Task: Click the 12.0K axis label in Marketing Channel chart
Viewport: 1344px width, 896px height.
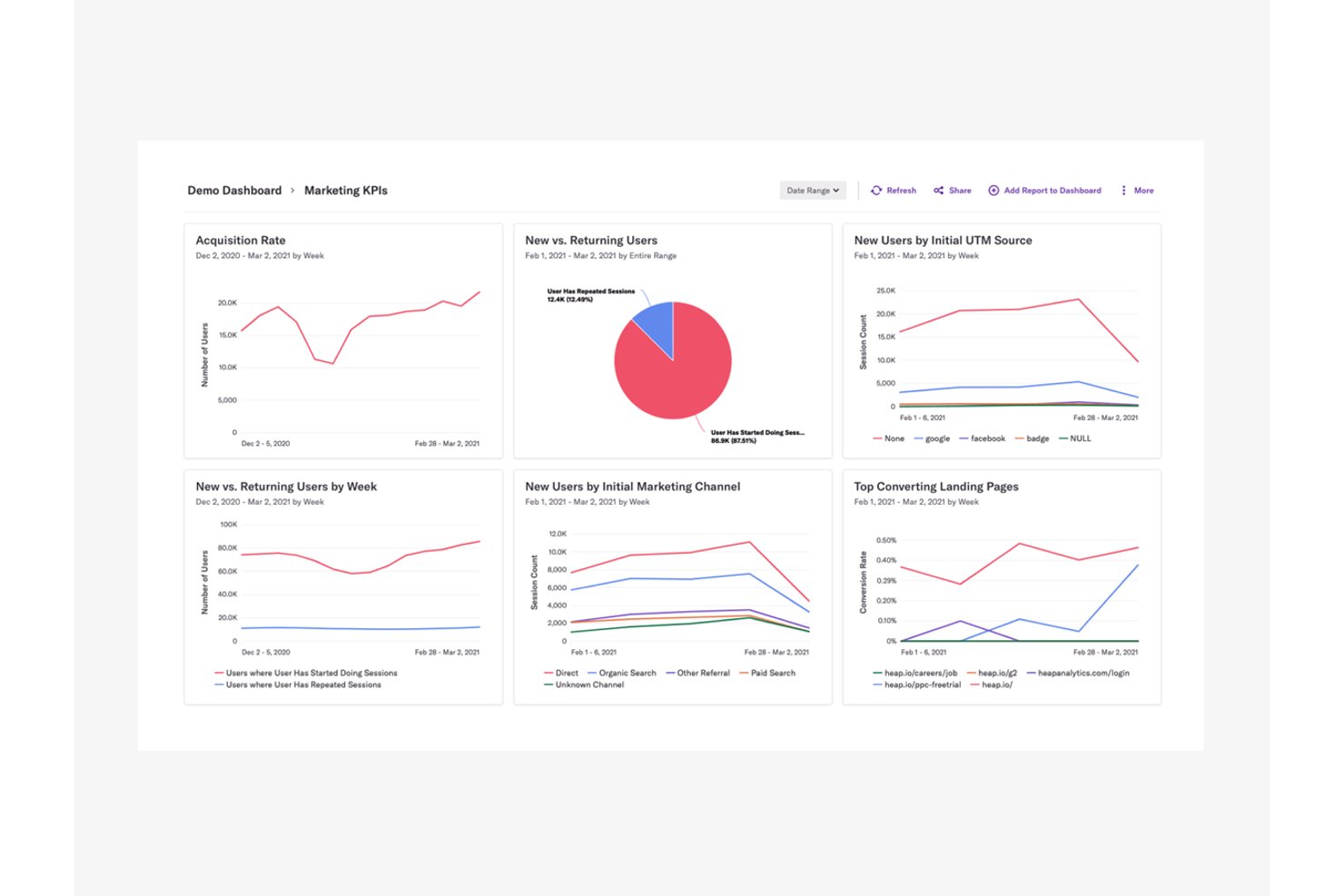Action: coord(557,534)
